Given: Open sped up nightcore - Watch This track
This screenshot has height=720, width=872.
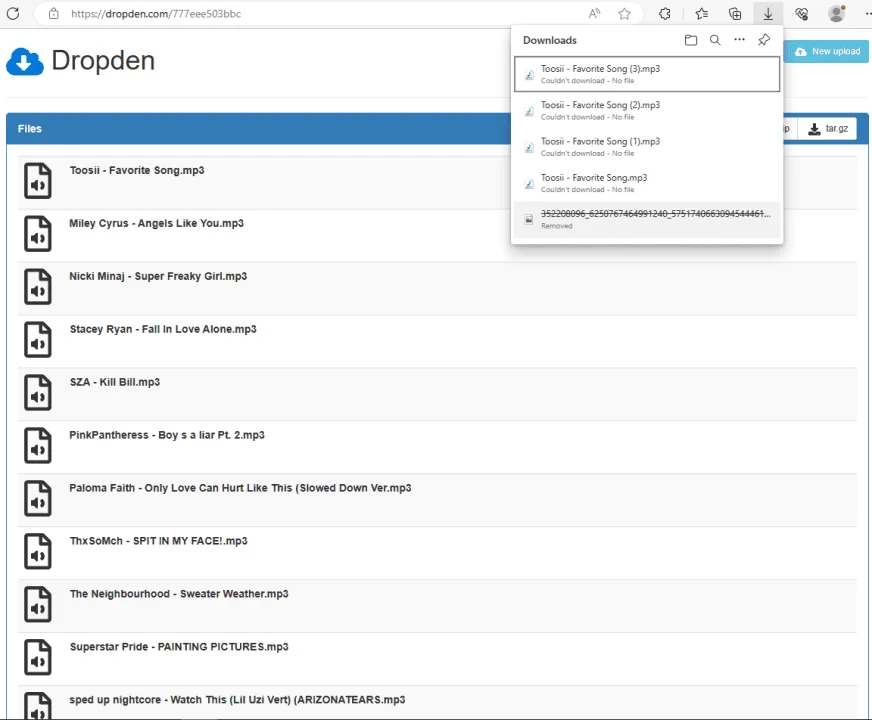Looking at the screenshot, I should tap(237, 699).
